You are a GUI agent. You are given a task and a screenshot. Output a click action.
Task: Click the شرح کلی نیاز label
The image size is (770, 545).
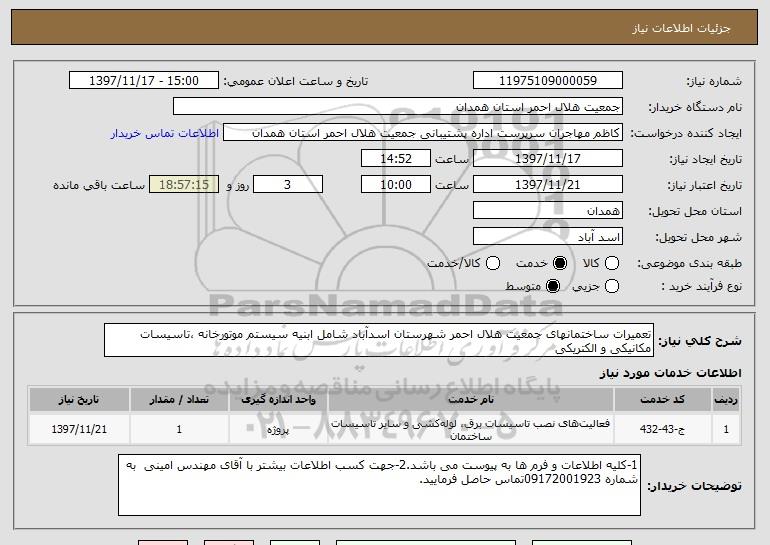coord(700,341)
